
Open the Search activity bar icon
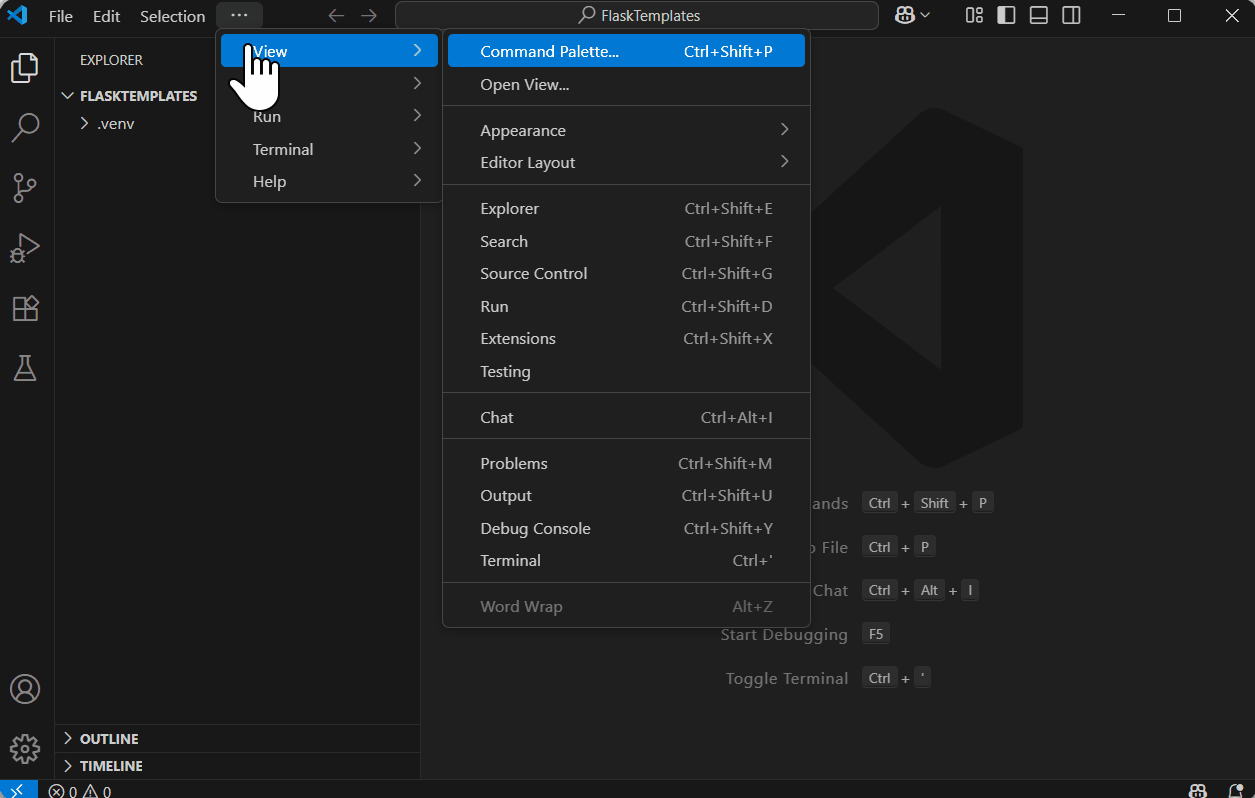pyautogui.click(x=25, y=127)
